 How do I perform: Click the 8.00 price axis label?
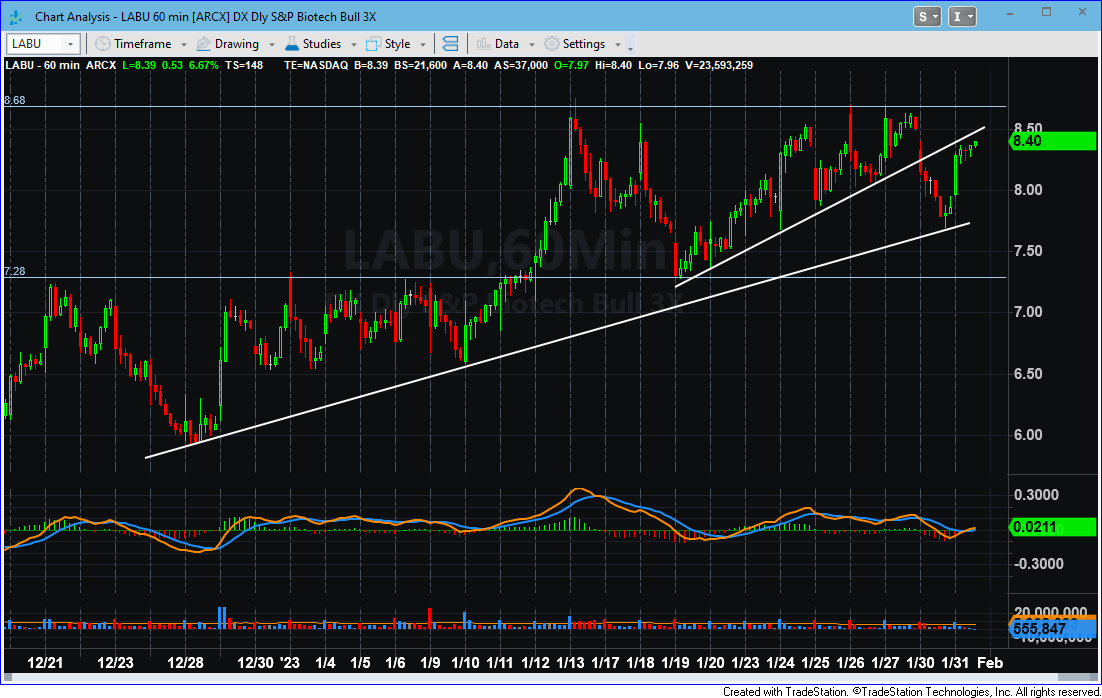[1028, 190]
